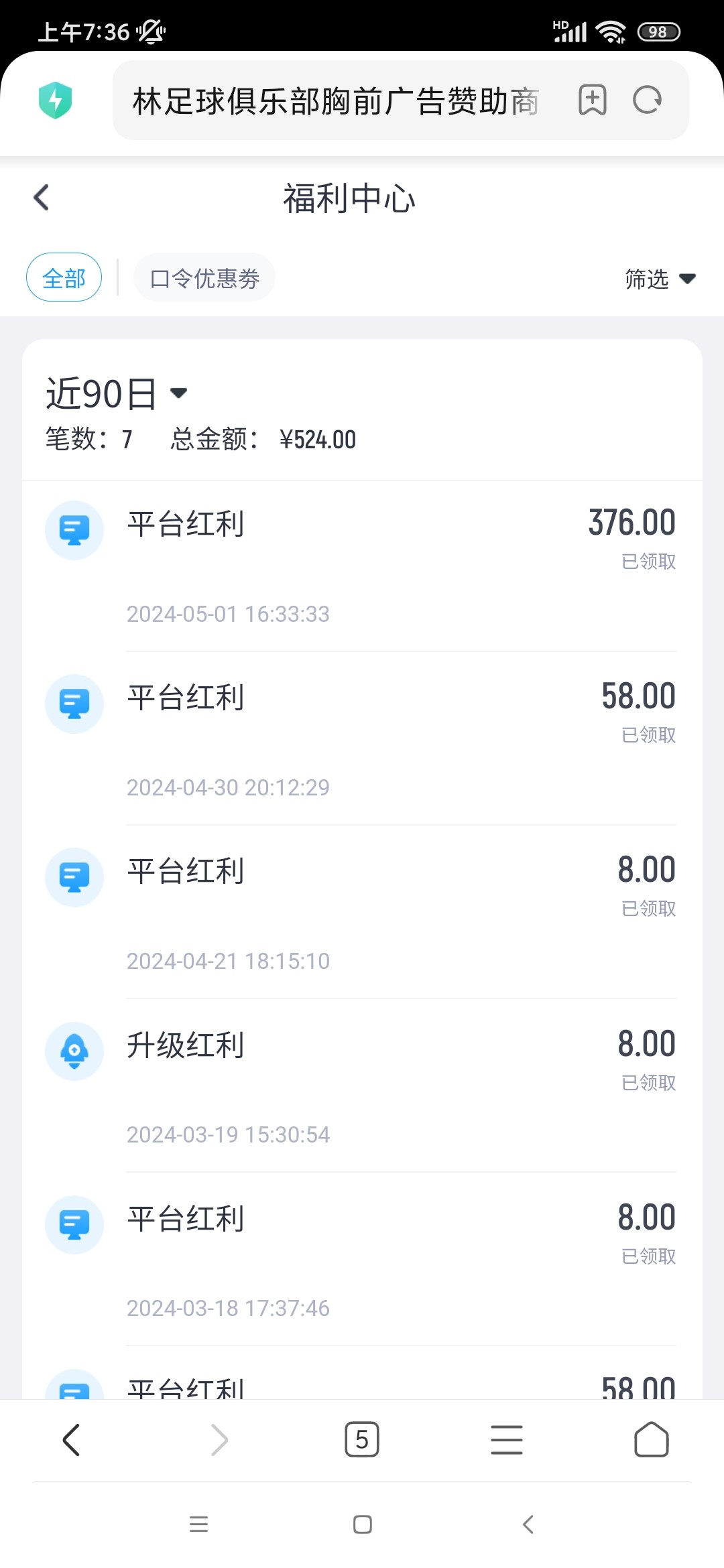724x1568 pixels.
Task: Tap the browser back arrow in bottom toolbar
Action: [x=72, y=1439]
